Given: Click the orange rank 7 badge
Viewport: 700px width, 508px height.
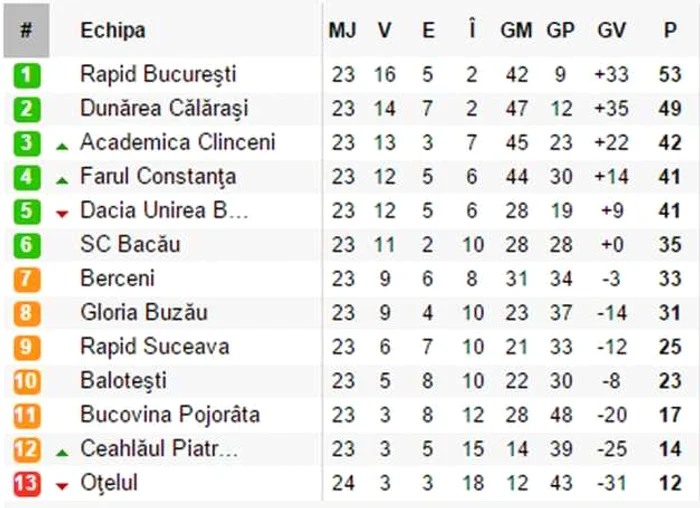Looking at the screenshot, I should tap(26, 279).
